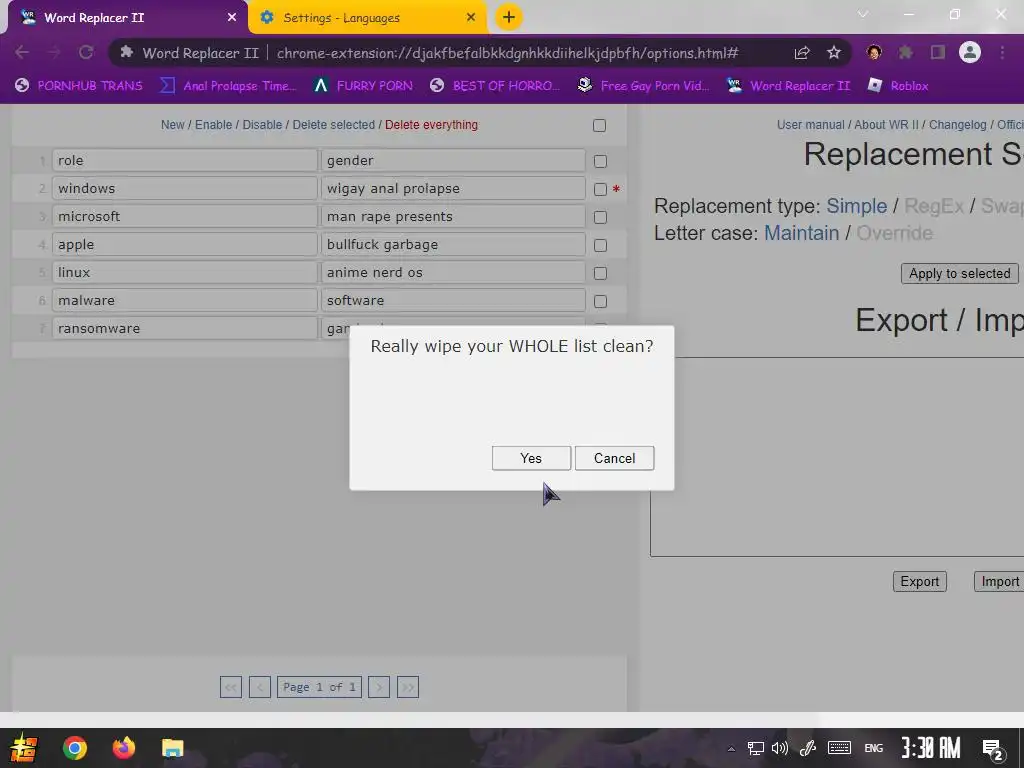Click Delete selected link
Viewport: 1024px width, 768px height.
[x=334, y=125]
